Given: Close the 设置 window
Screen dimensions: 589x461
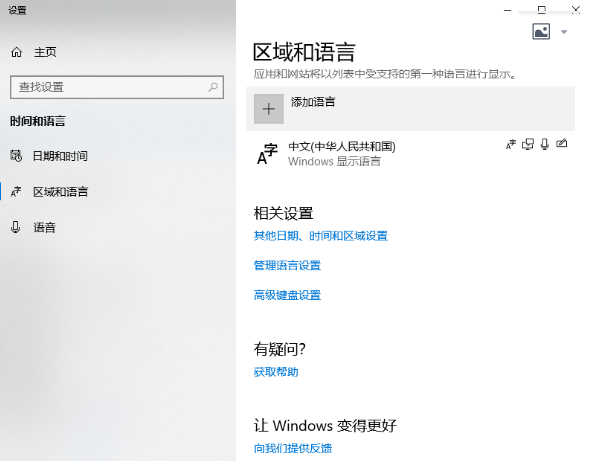Looking at the screenshot, I should pos(575,10).
